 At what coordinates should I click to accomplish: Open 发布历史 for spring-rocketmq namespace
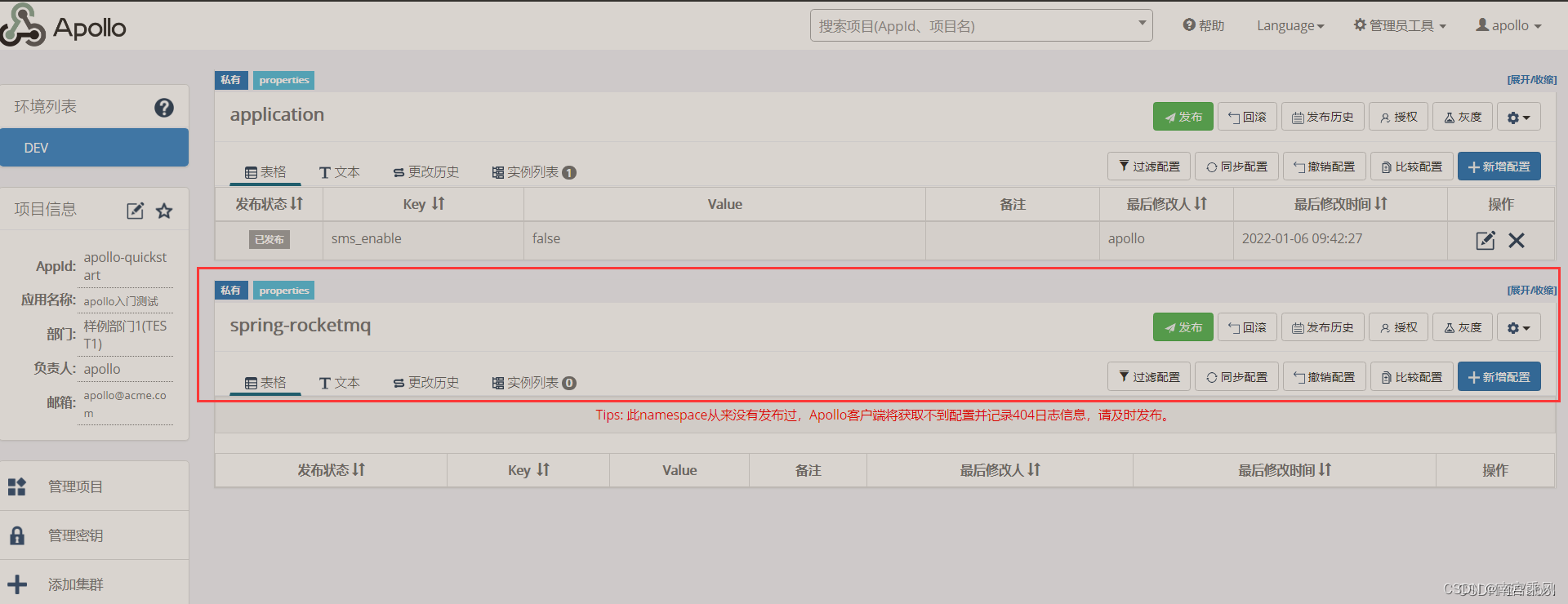[x=1322, y=327]
